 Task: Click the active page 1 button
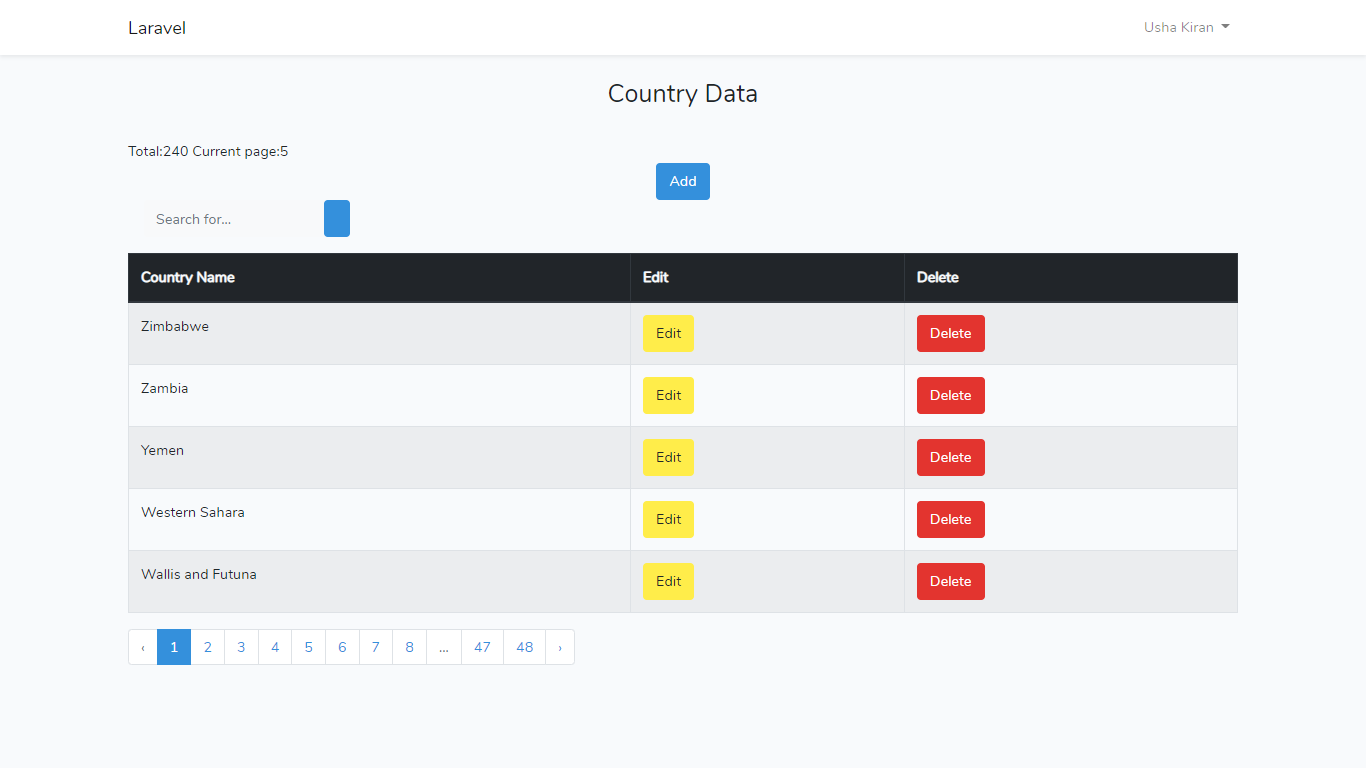[174, 647]
